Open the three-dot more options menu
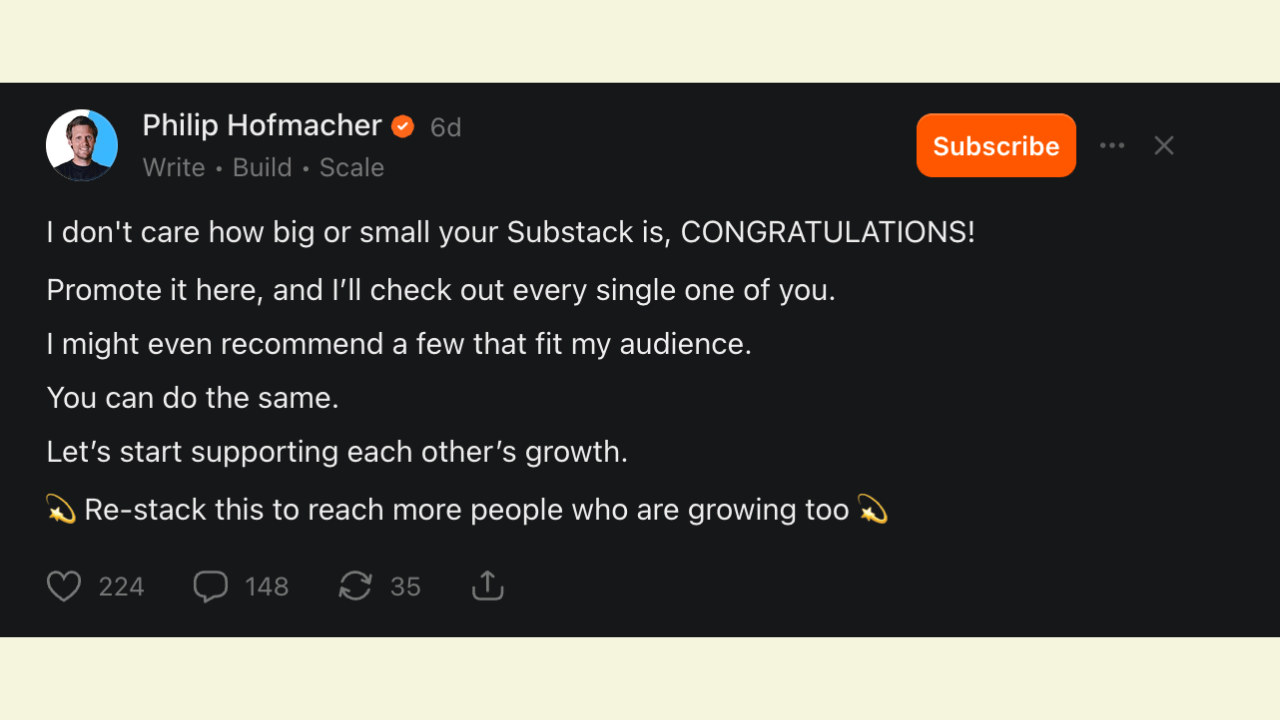 pos(1112,146)
